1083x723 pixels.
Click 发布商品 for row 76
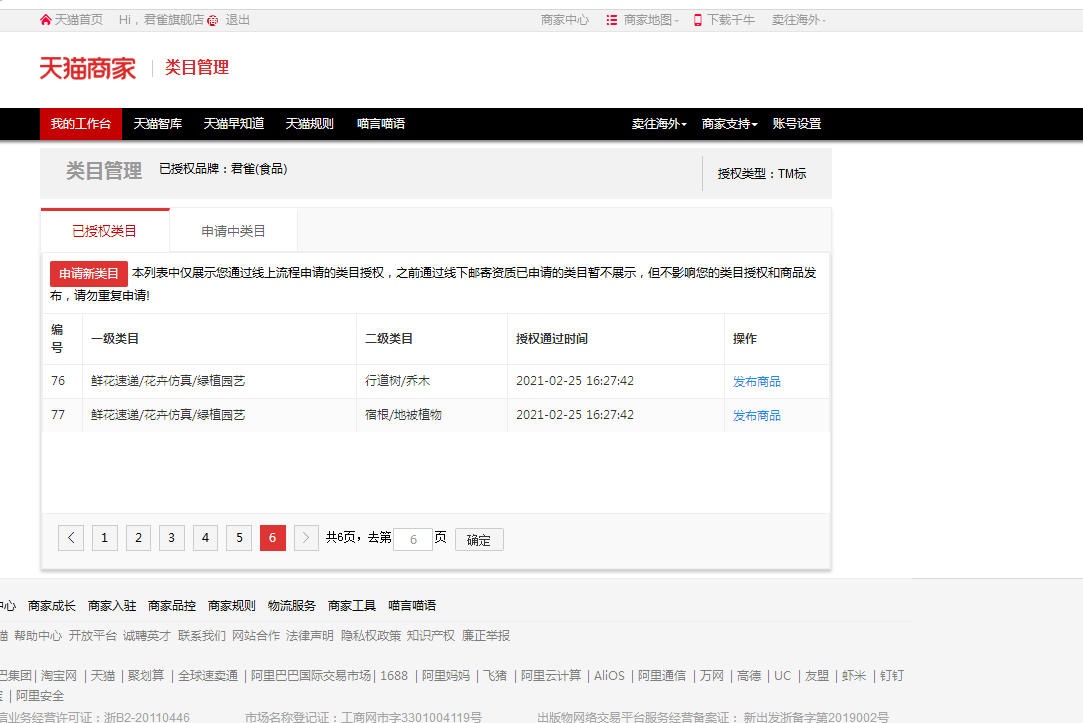click(756, 381)
